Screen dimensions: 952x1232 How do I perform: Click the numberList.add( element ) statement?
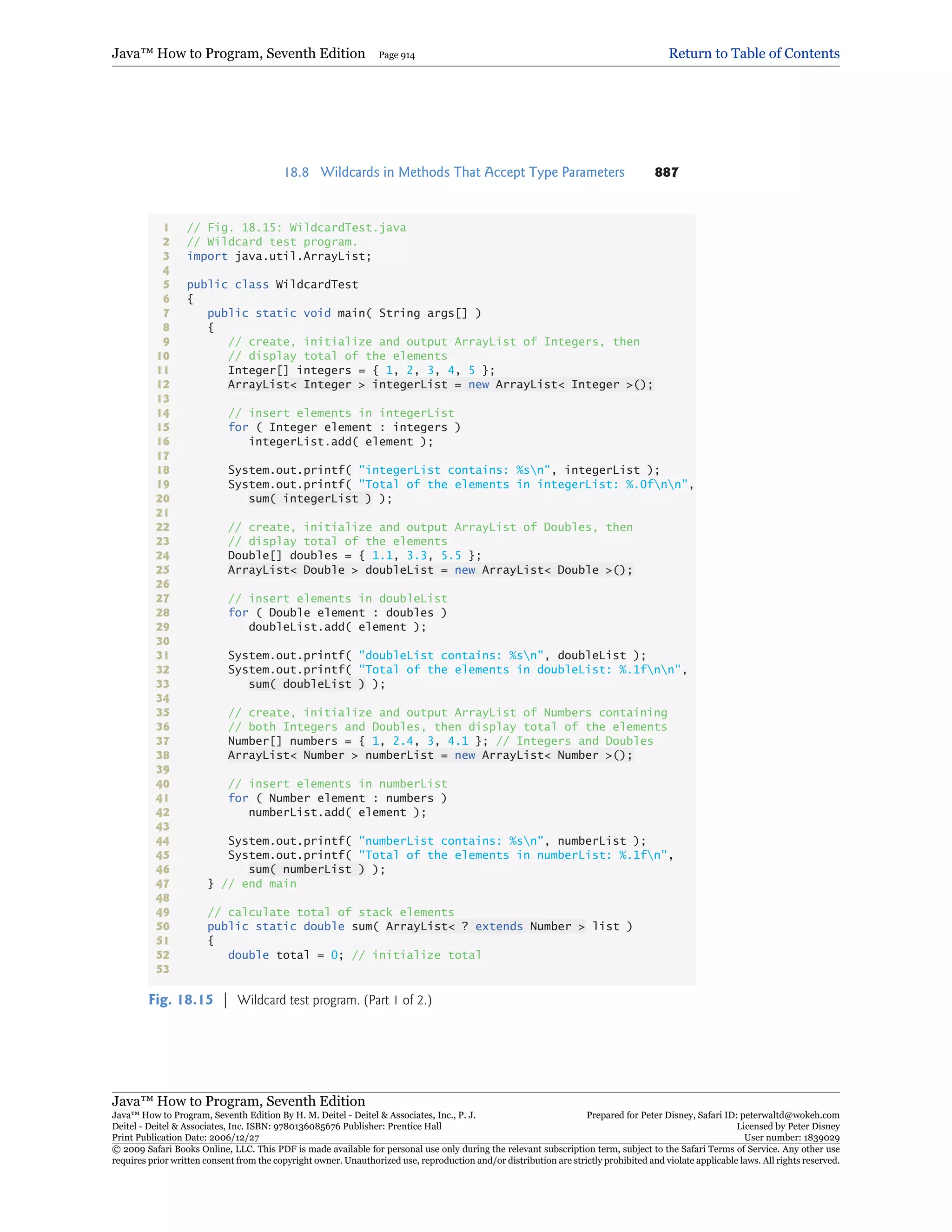pos(337,812)
